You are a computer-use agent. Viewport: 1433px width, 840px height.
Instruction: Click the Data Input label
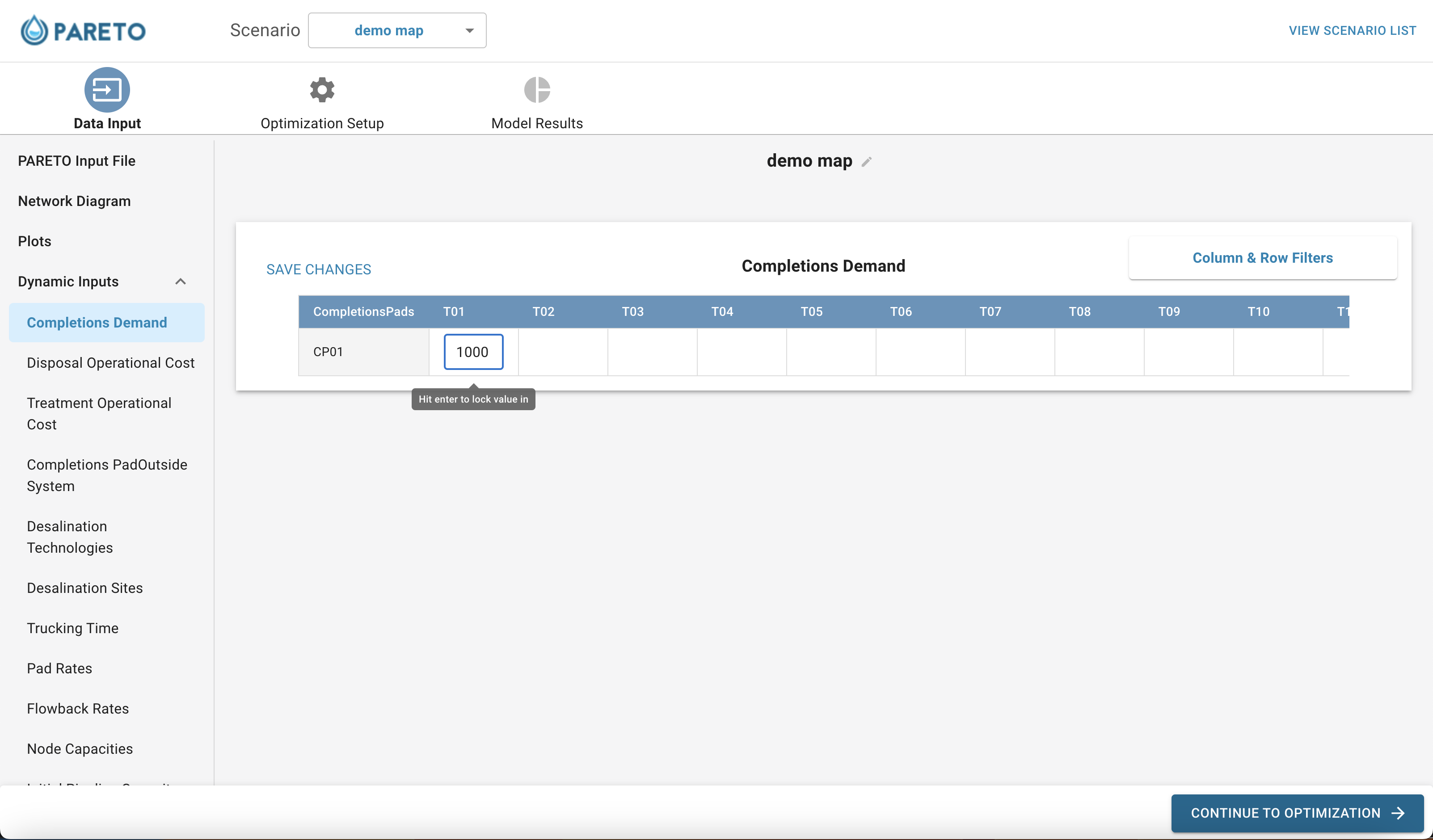tap(107, 123)
